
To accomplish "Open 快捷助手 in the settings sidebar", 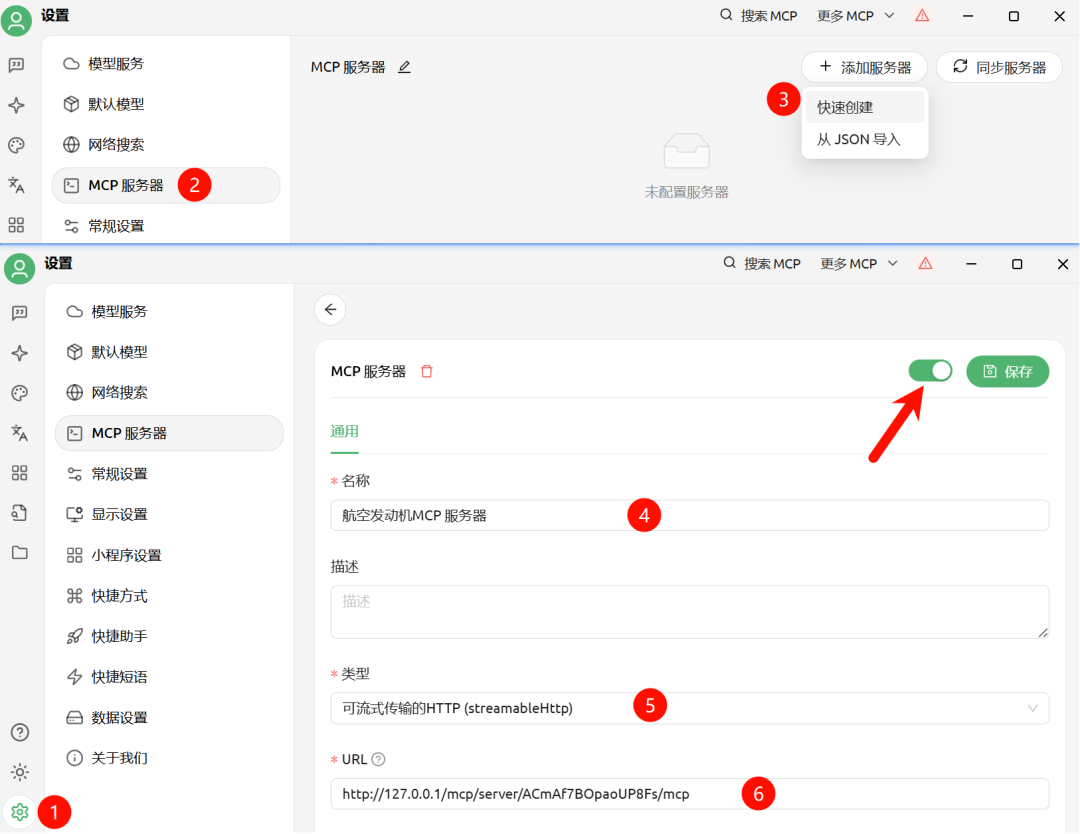I will (x=169, y=636).
